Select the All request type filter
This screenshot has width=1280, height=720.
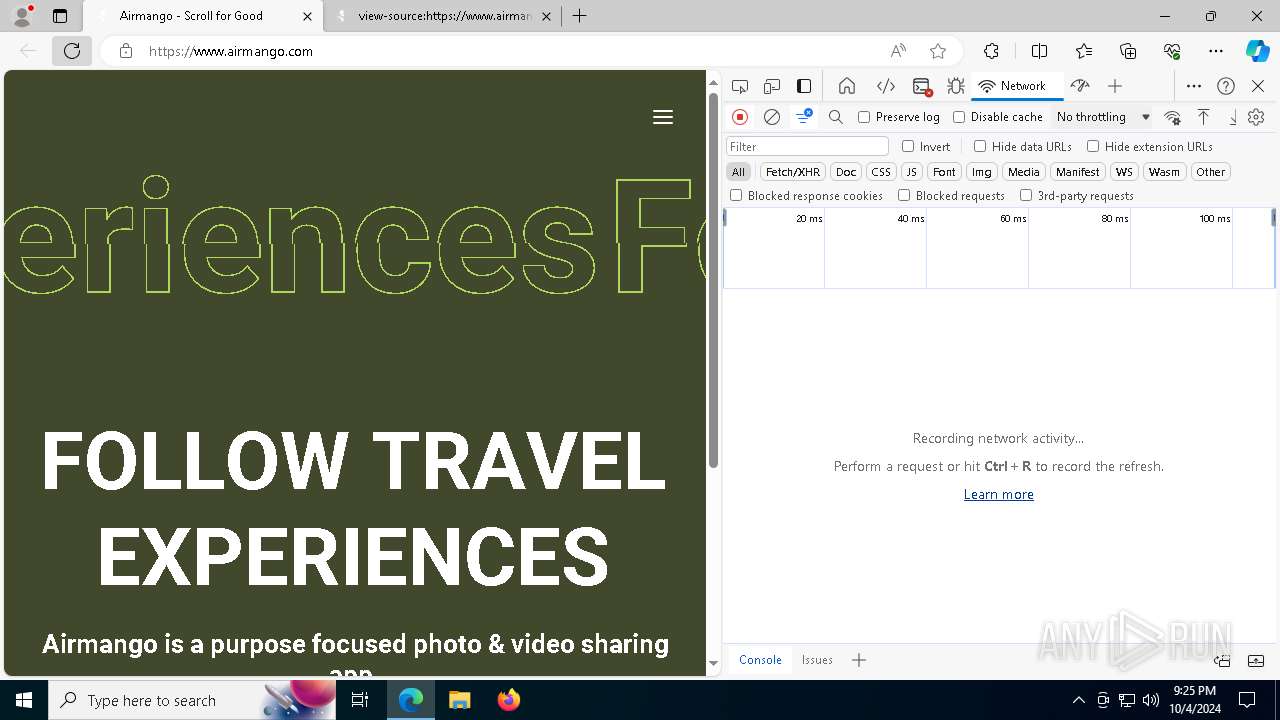[738, 172]
